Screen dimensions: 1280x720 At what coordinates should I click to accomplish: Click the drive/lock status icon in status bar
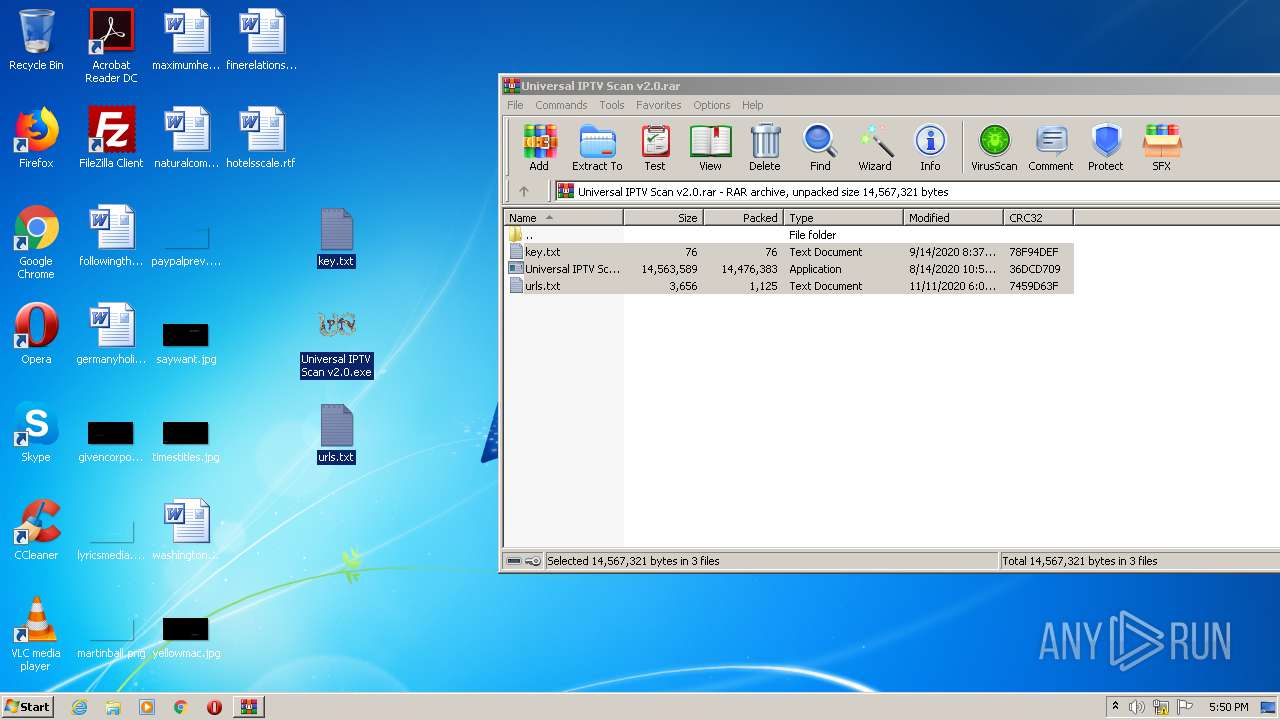point(523,561)
